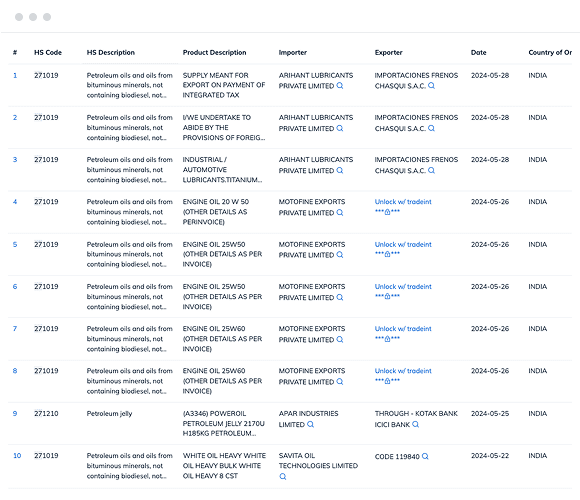This screenshot has width=580, height=500.
Task: Click lock icon under Unlock link in row 5
Action: [387, 254]
